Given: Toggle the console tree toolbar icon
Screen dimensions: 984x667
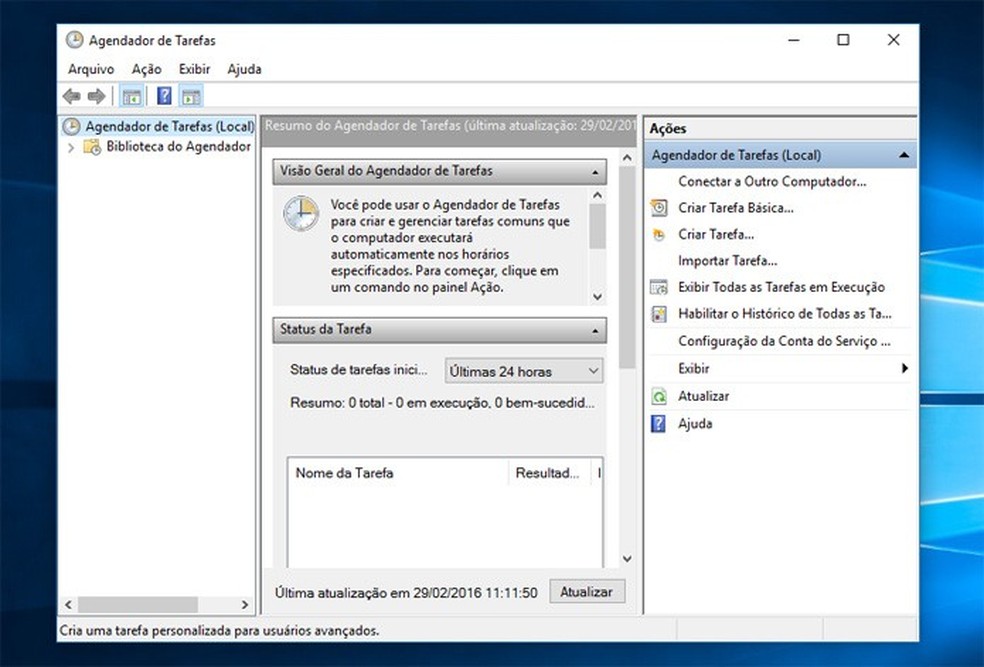Looking at the screenshot, I should pos(132,95).
